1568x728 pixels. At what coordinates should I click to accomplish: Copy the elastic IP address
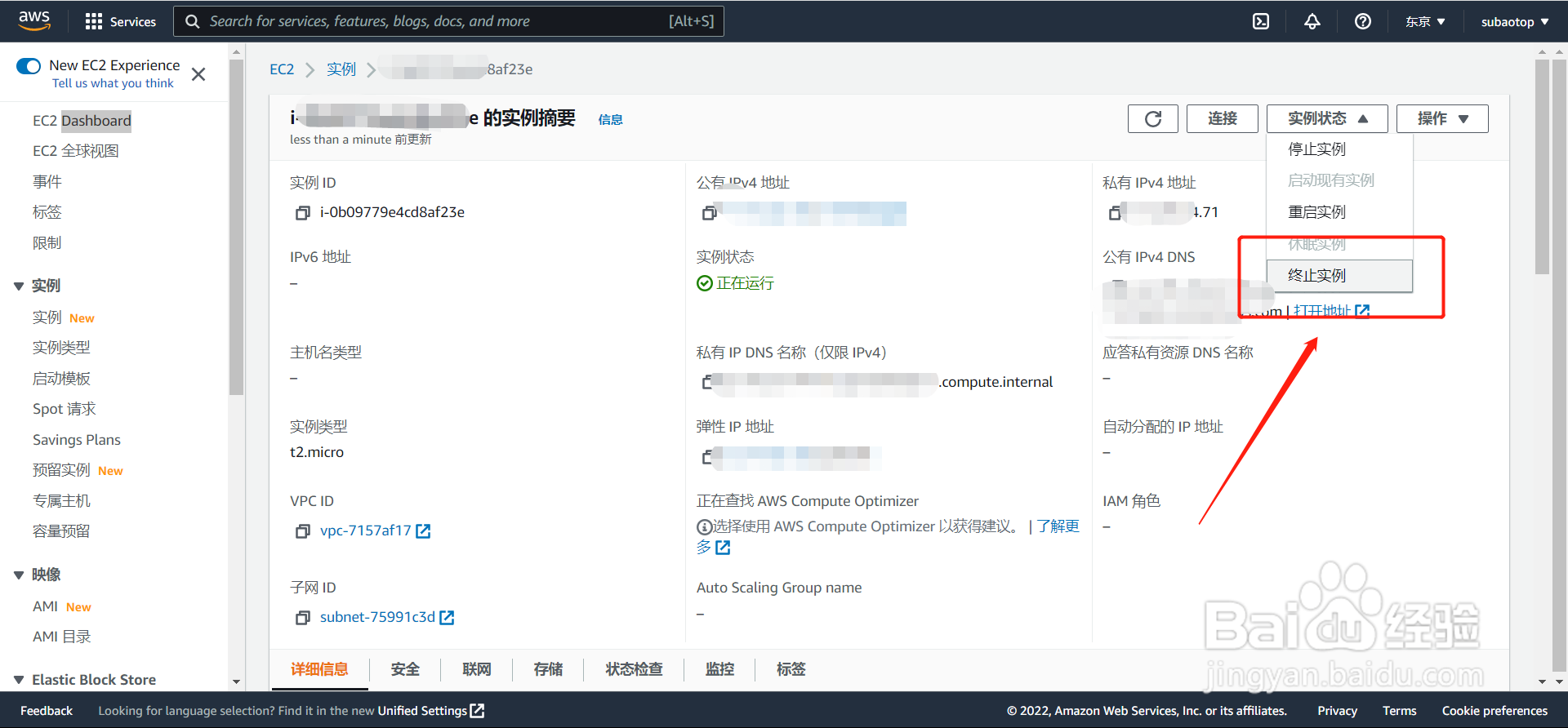pyautogui.click(x=707, y=457)
